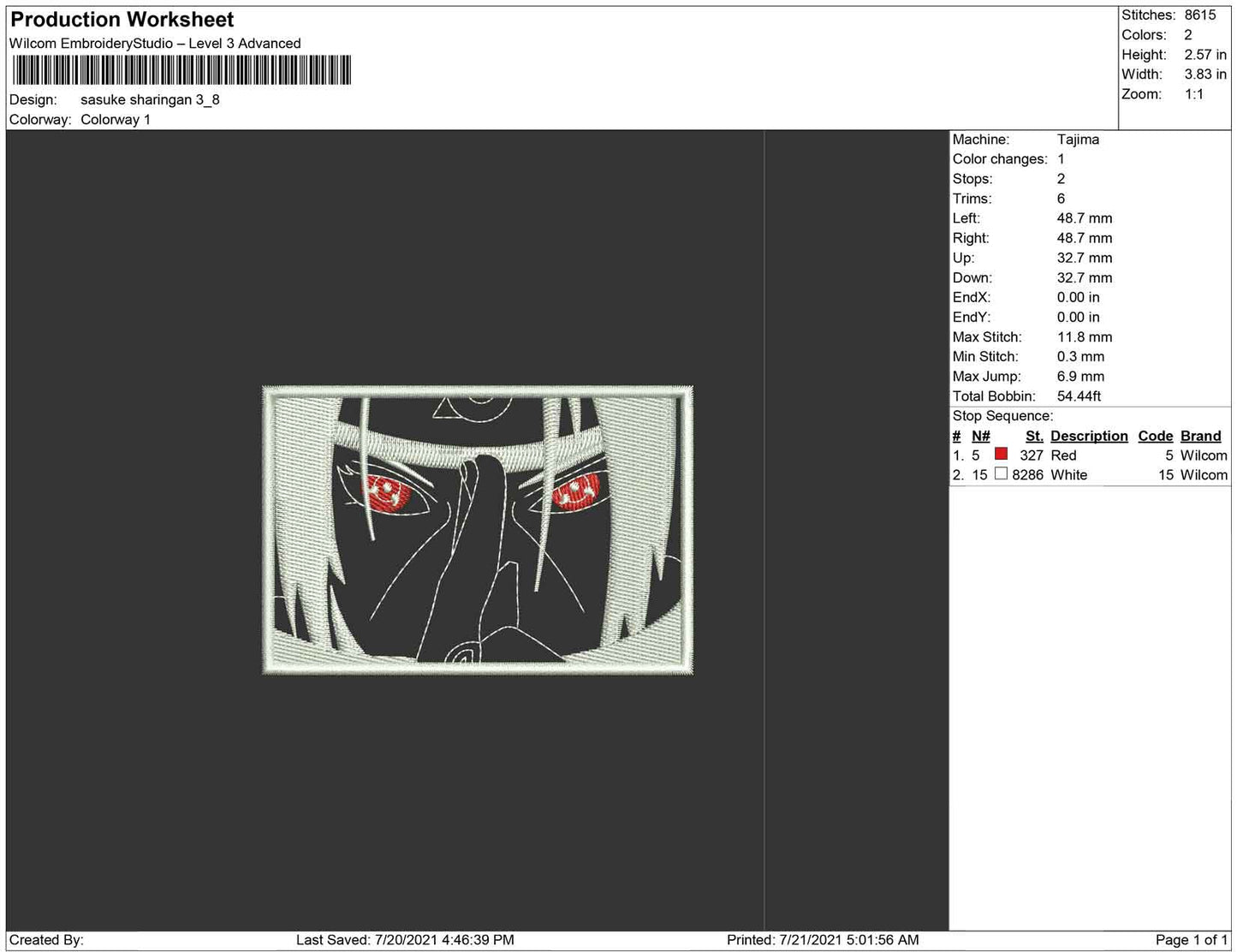Click thread number '8286' in stop row 2
1237x952 pixels.
pyautogui.click(x=1027, y=475)
